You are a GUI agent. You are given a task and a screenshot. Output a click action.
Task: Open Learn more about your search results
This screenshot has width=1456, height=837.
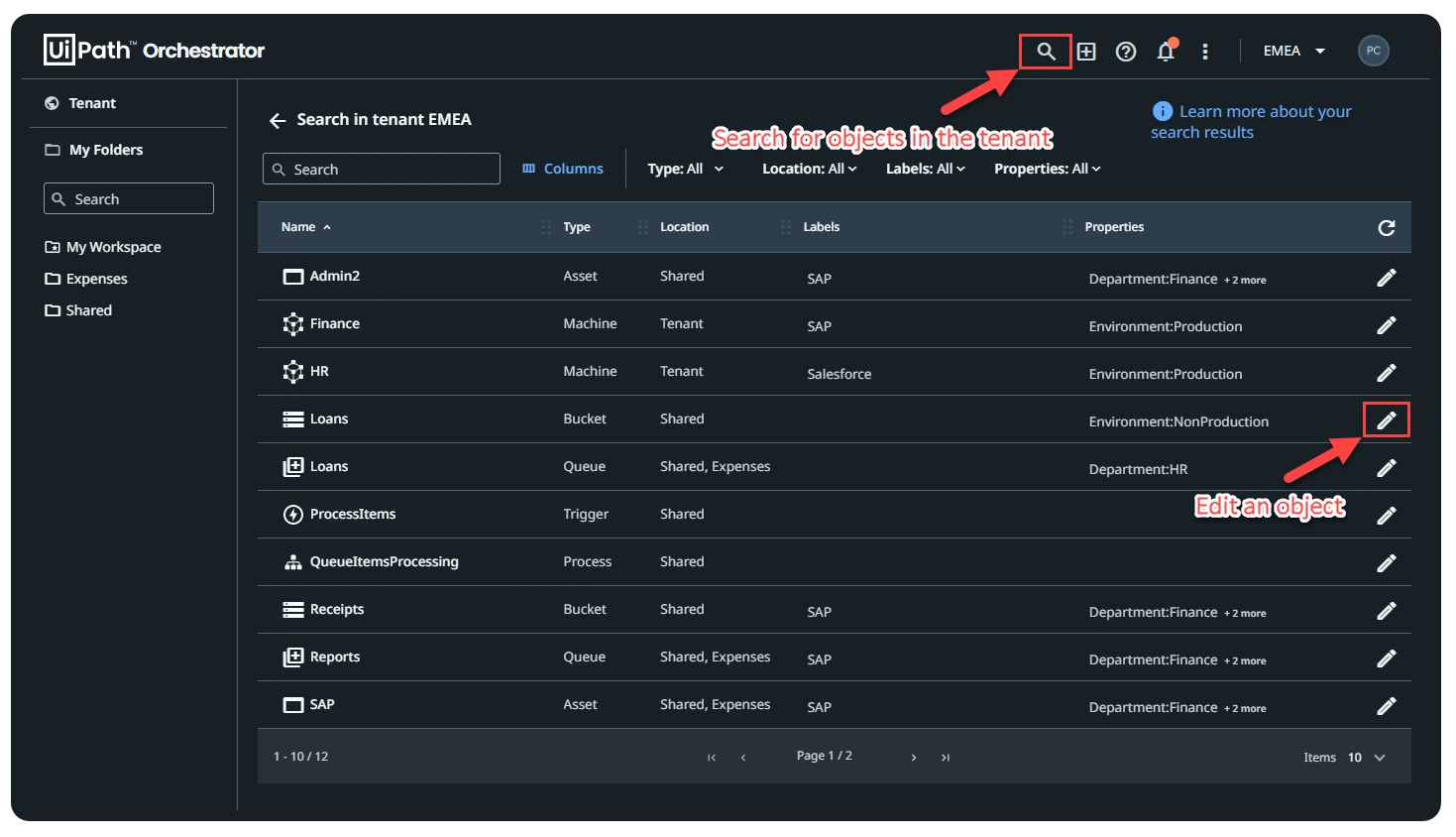[x=1251, y=122]
